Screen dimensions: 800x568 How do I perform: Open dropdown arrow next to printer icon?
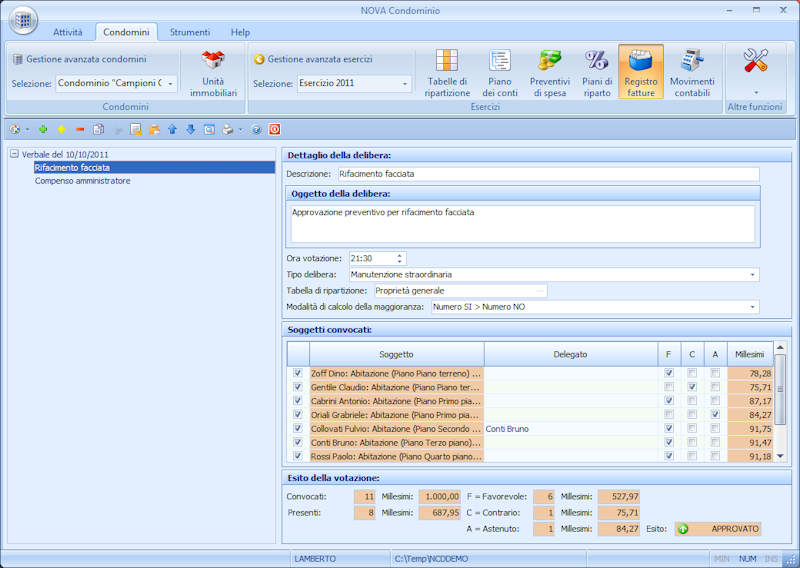point(240,130)
